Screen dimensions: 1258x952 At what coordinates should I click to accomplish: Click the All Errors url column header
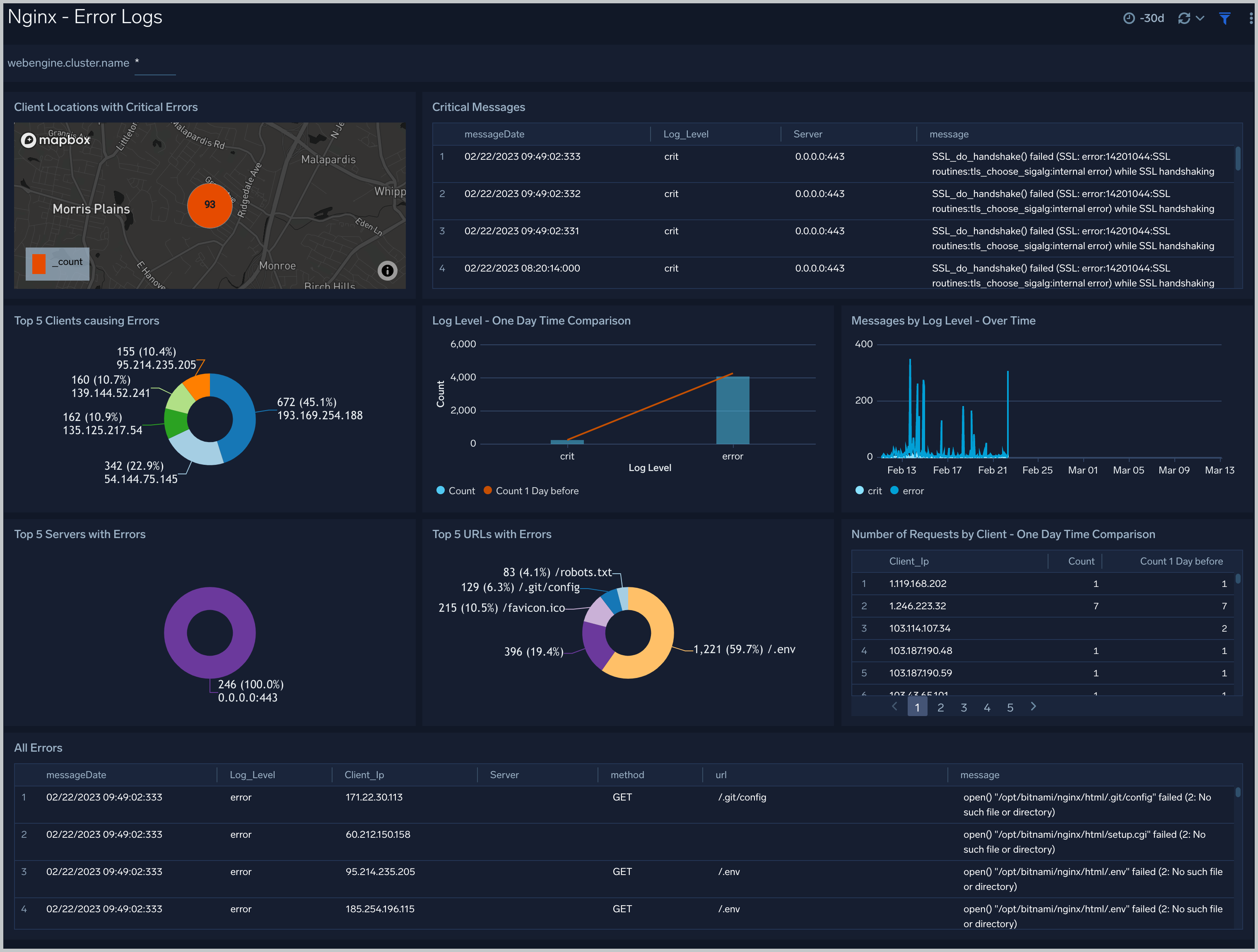pyautogui.click(x=721, y=775)
